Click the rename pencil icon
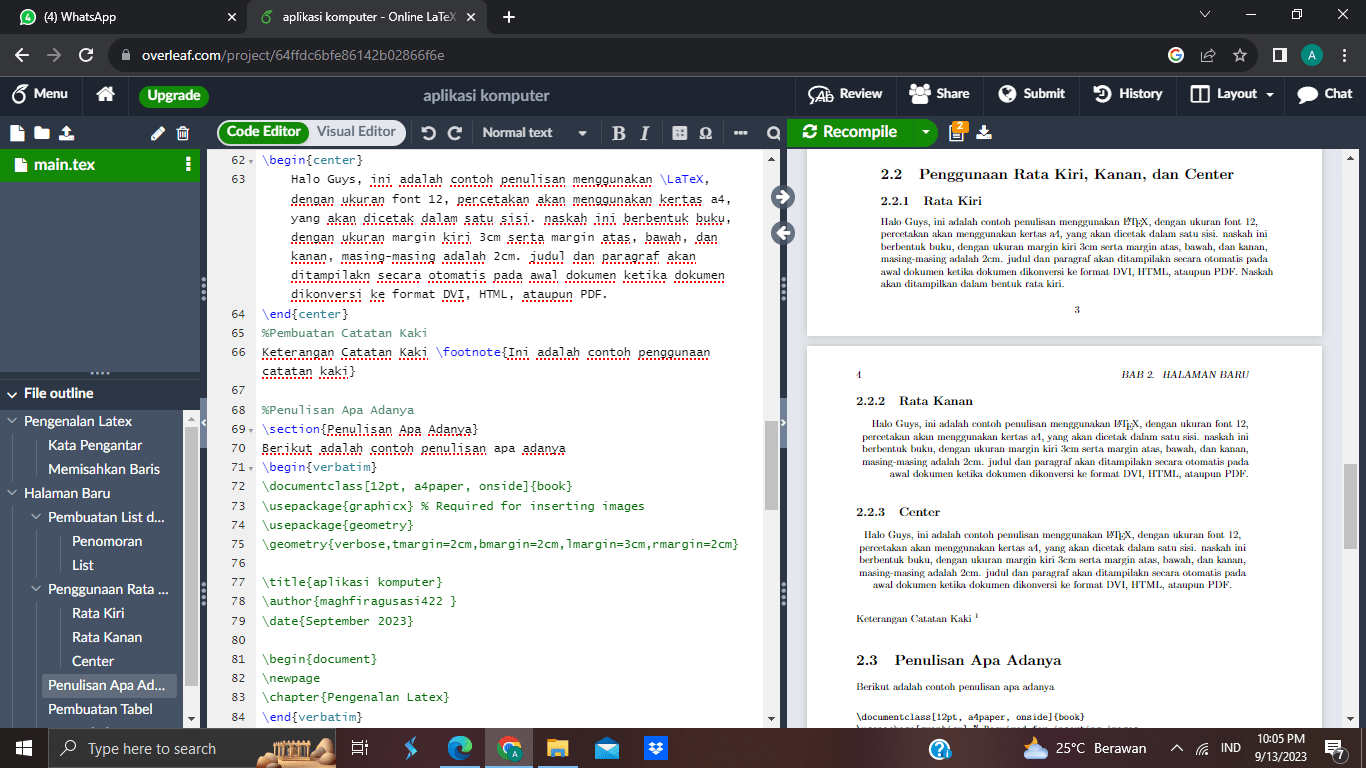Screen dimensions: 1366x768 pyautogui.click(x=157, y=133)
